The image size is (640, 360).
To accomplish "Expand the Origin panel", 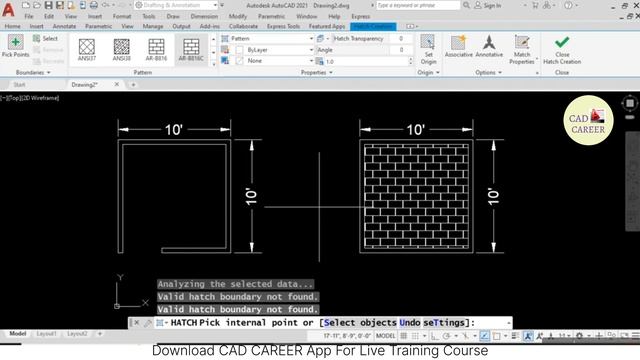I will [x=429, y=73].
